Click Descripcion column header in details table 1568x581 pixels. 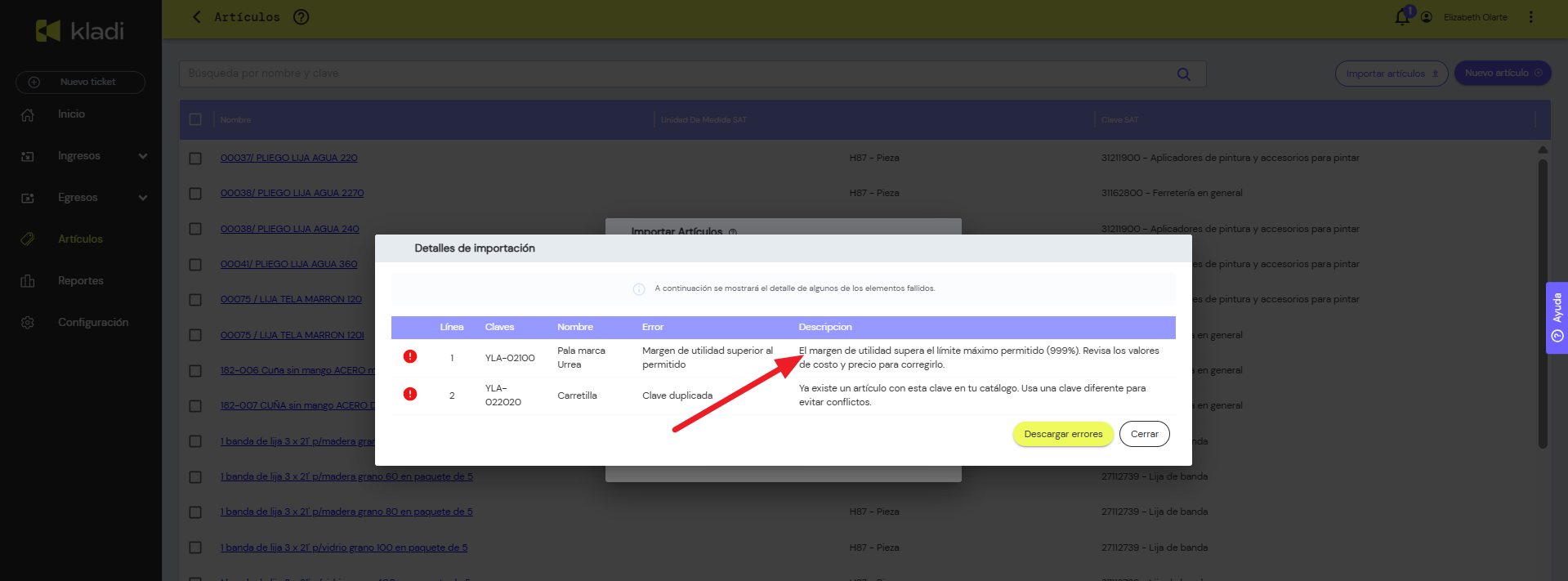pos(825,327)
